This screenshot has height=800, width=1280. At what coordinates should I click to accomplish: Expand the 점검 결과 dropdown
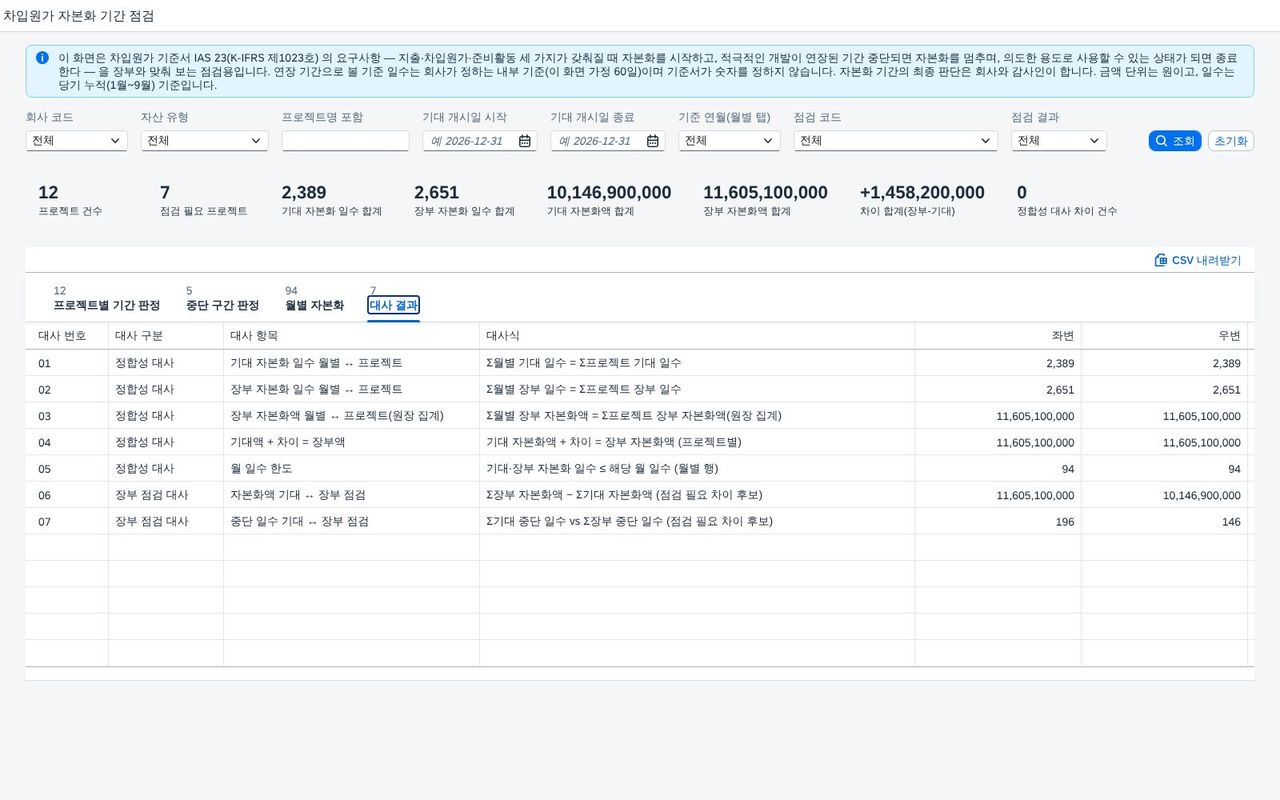click(x=1058, y=141)
